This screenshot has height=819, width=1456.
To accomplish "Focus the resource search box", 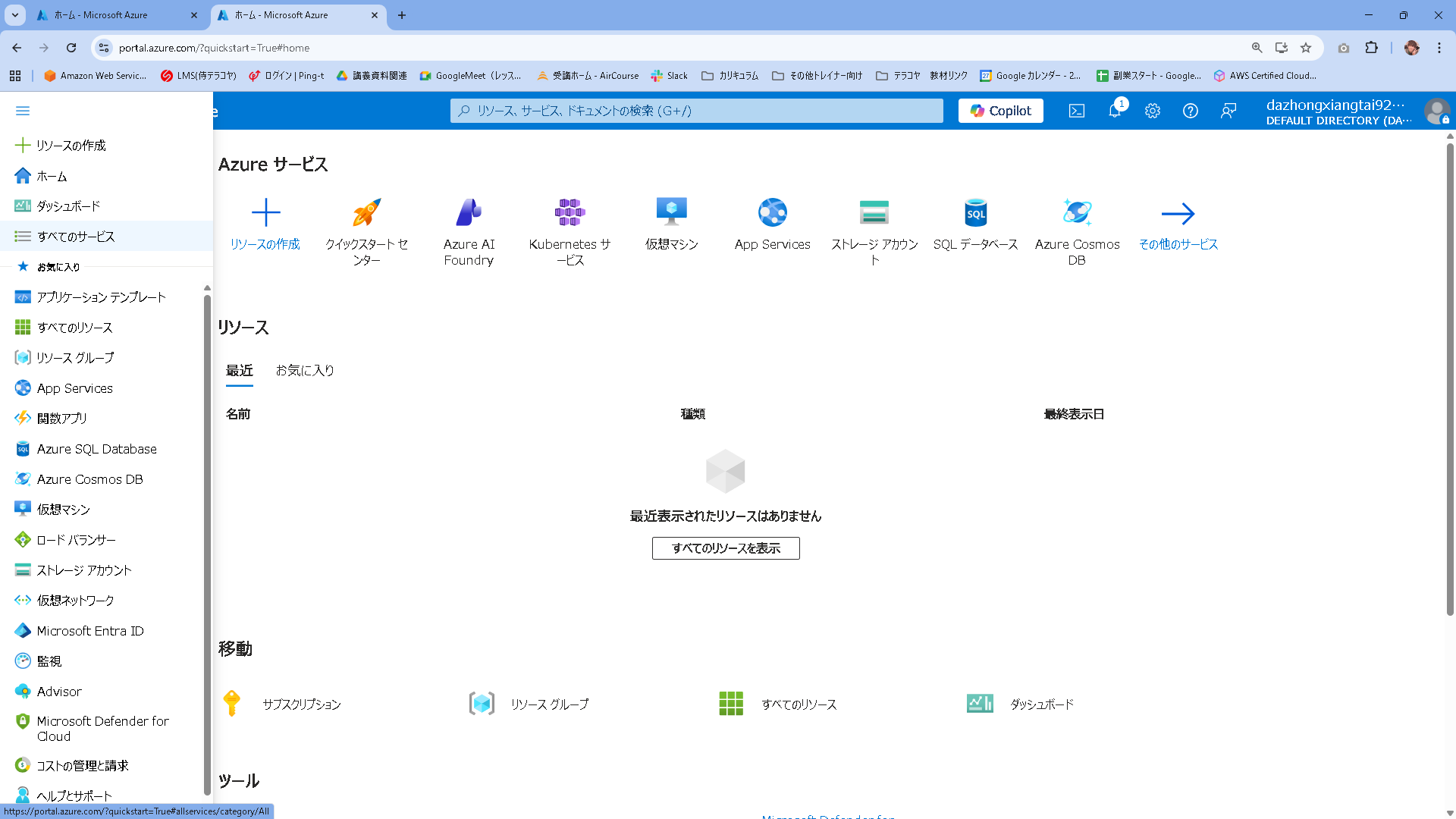I will tap(696, 111).
